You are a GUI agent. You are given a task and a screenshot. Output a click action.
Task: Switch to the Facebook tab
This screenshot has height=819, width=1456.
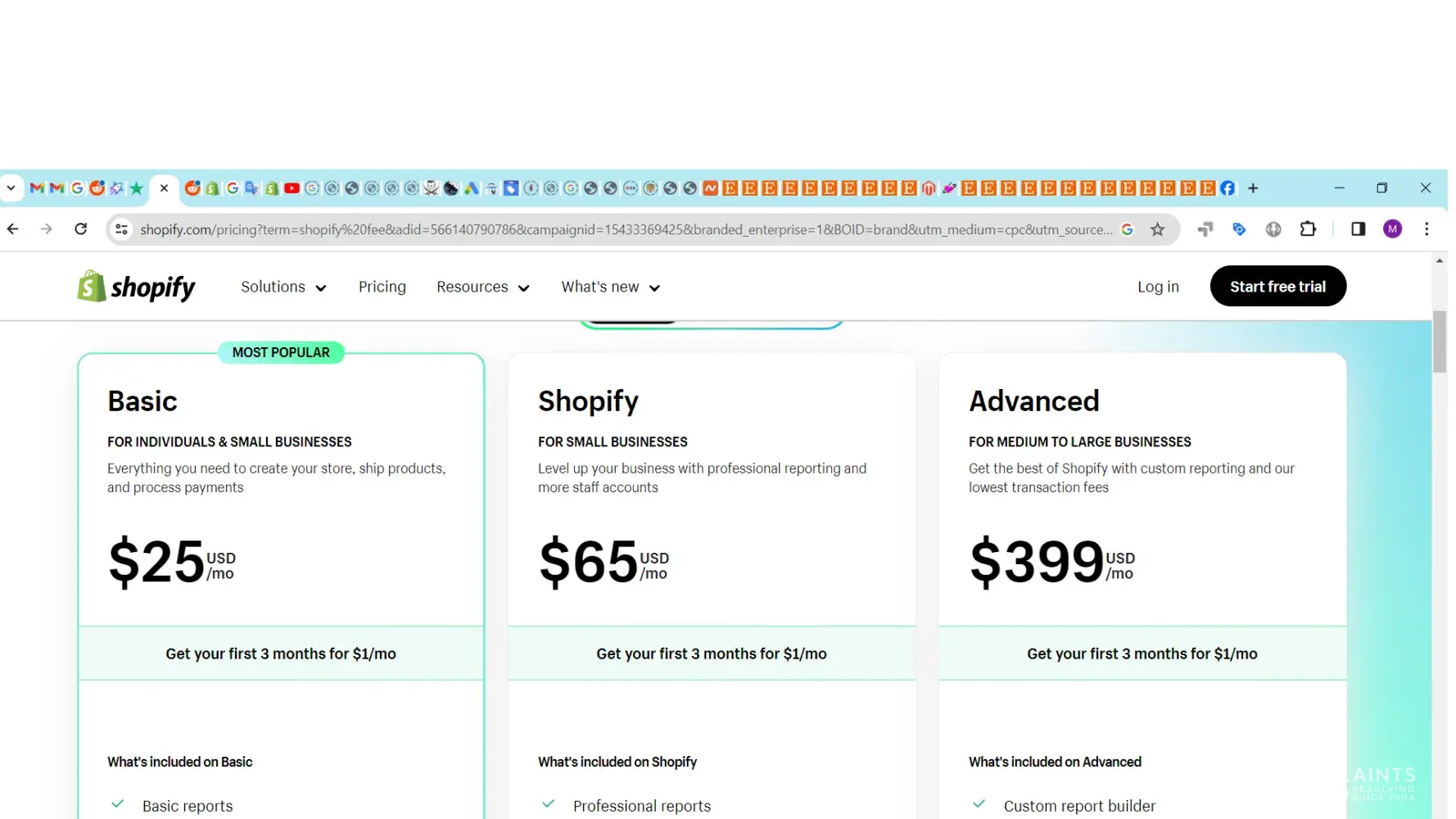pyautogui.click(x=1228, y=188)
